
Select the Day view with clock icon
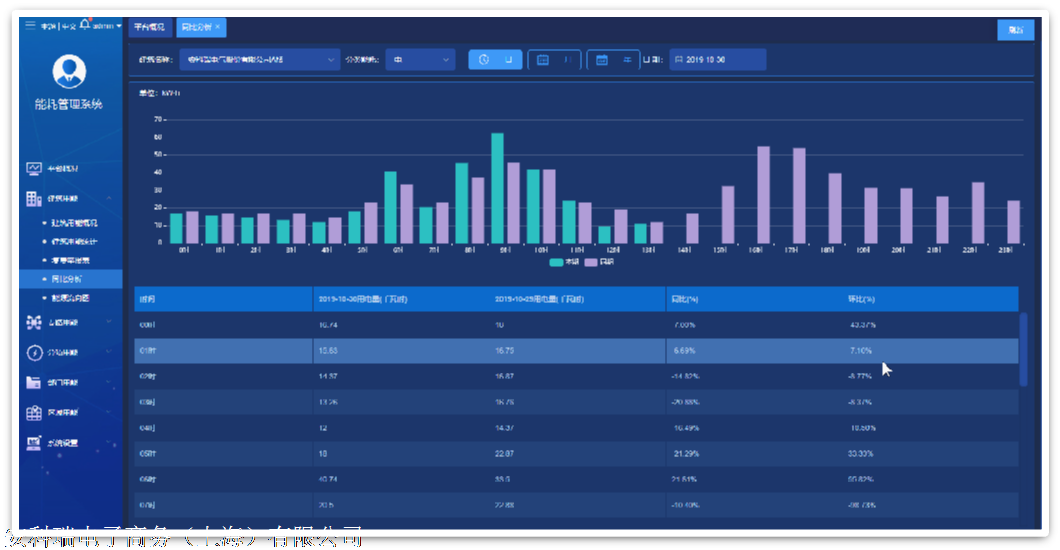click(x=495, y=59)
